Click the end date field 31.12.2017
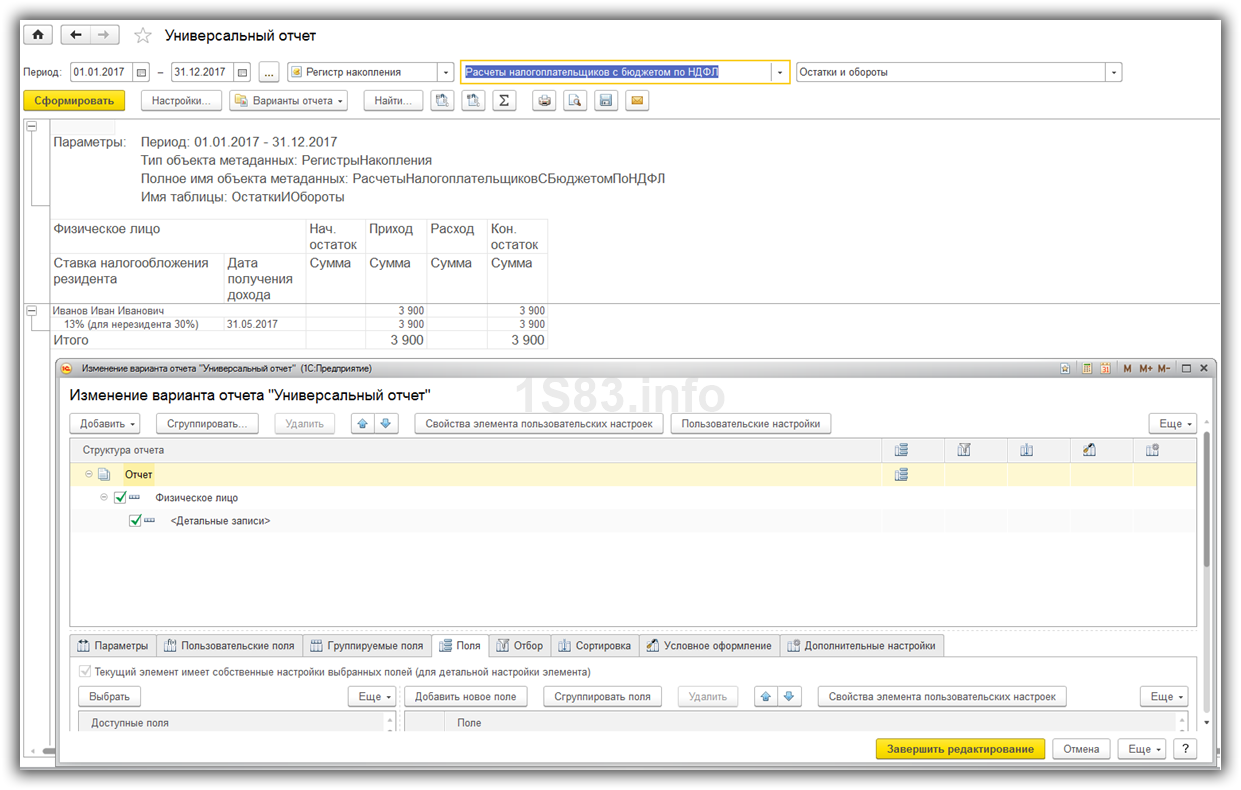This screenshot has height=790, width=1241. coord(201,73)
